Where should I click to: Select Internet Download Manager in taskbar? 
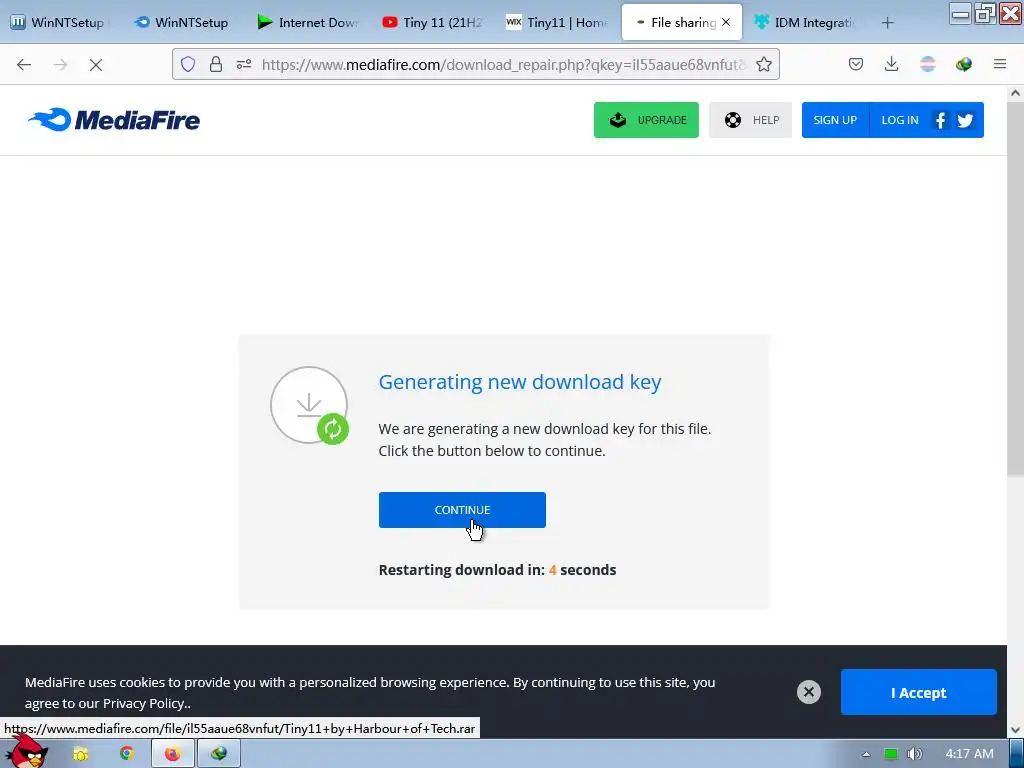[219, 754]
